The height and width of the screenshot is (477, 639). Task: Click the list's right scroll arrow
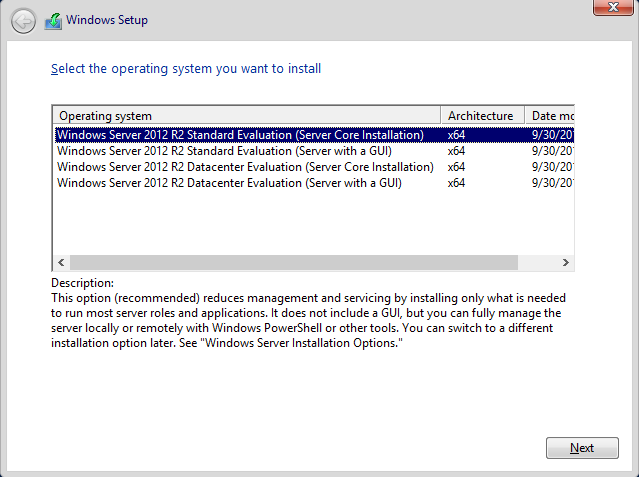click(565, 262)
